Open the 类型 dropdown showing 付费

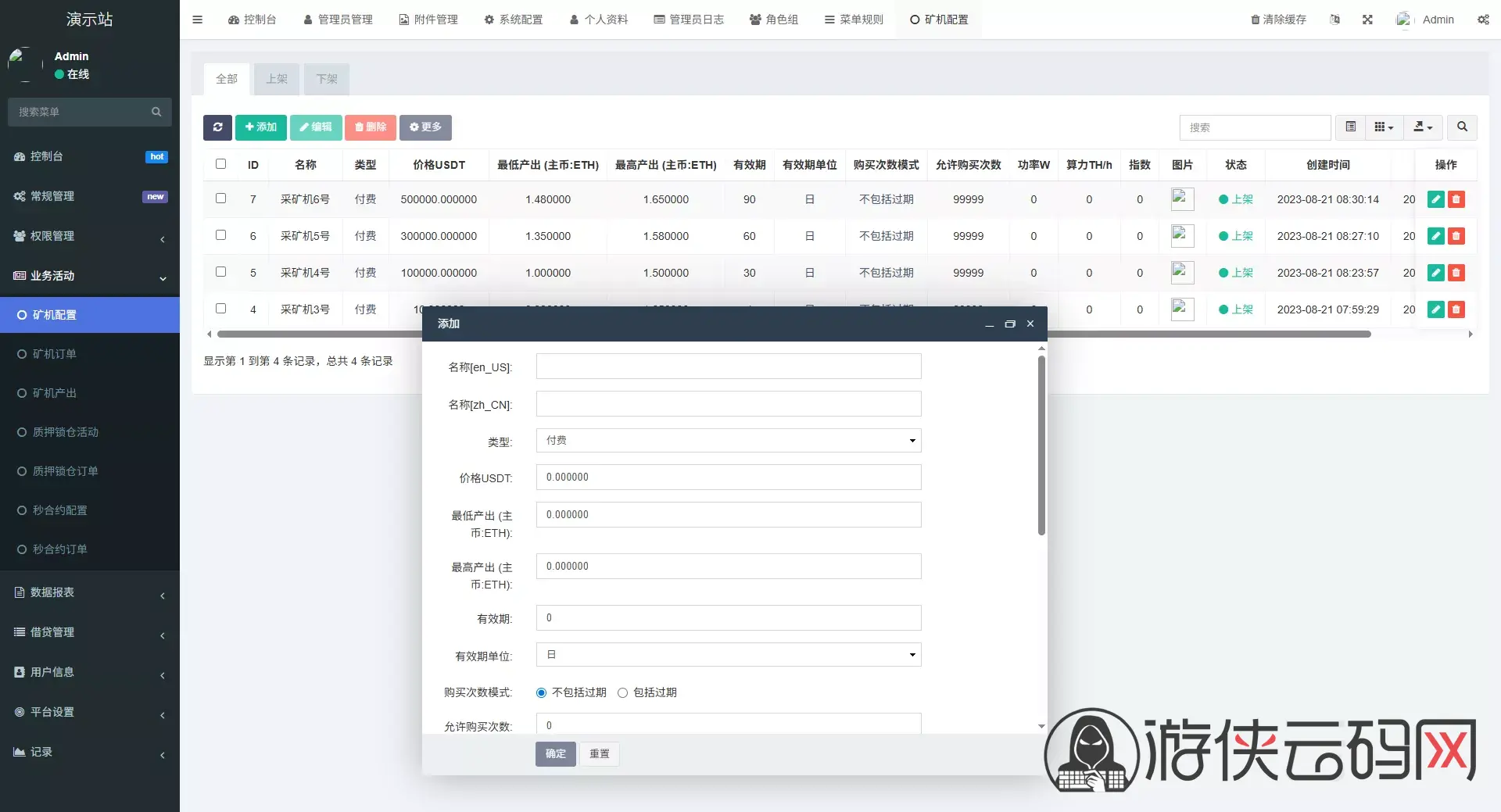[x=729, y=441]
